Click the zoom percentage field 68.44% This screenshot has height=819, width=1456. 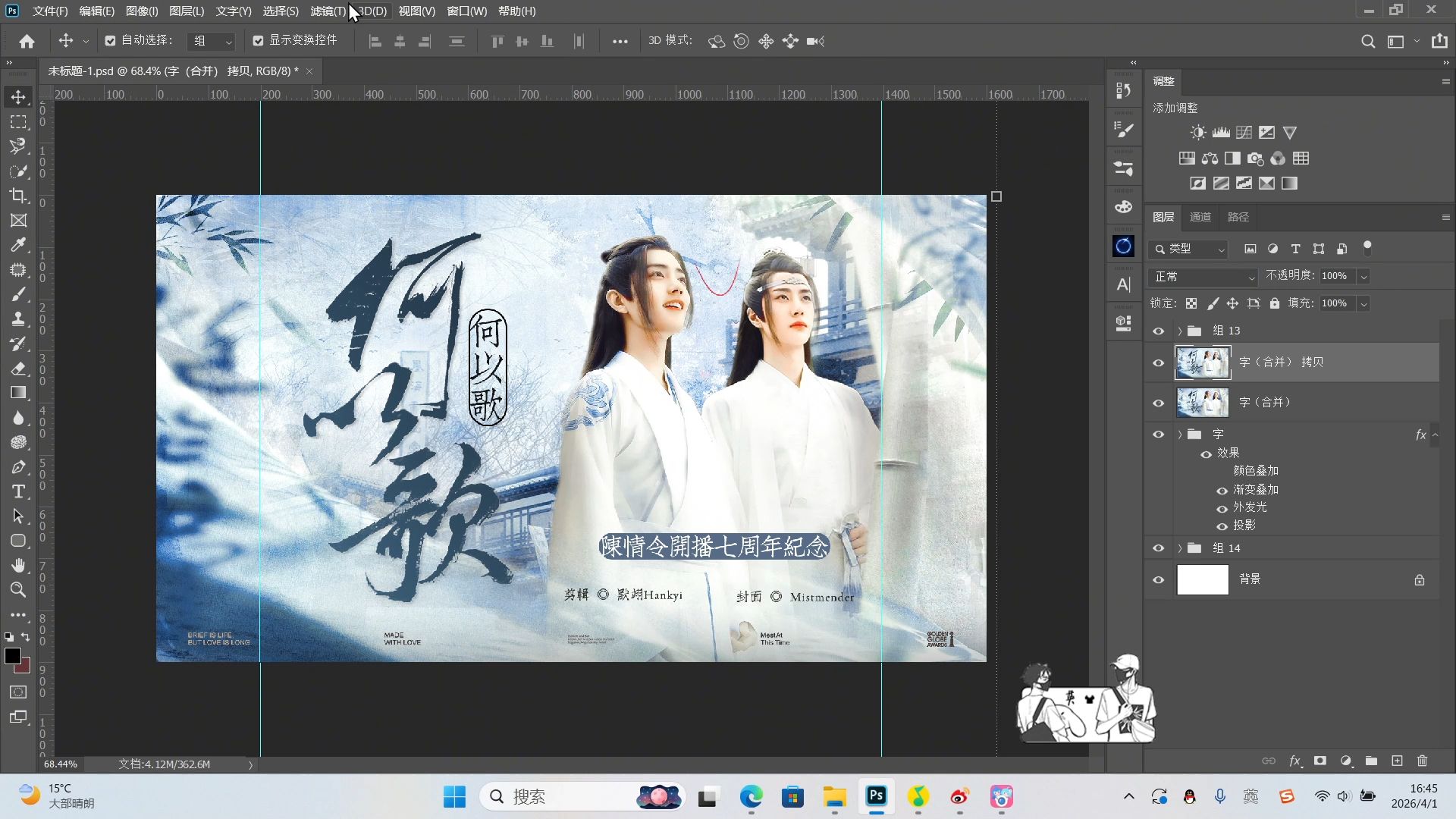point(61,764)
